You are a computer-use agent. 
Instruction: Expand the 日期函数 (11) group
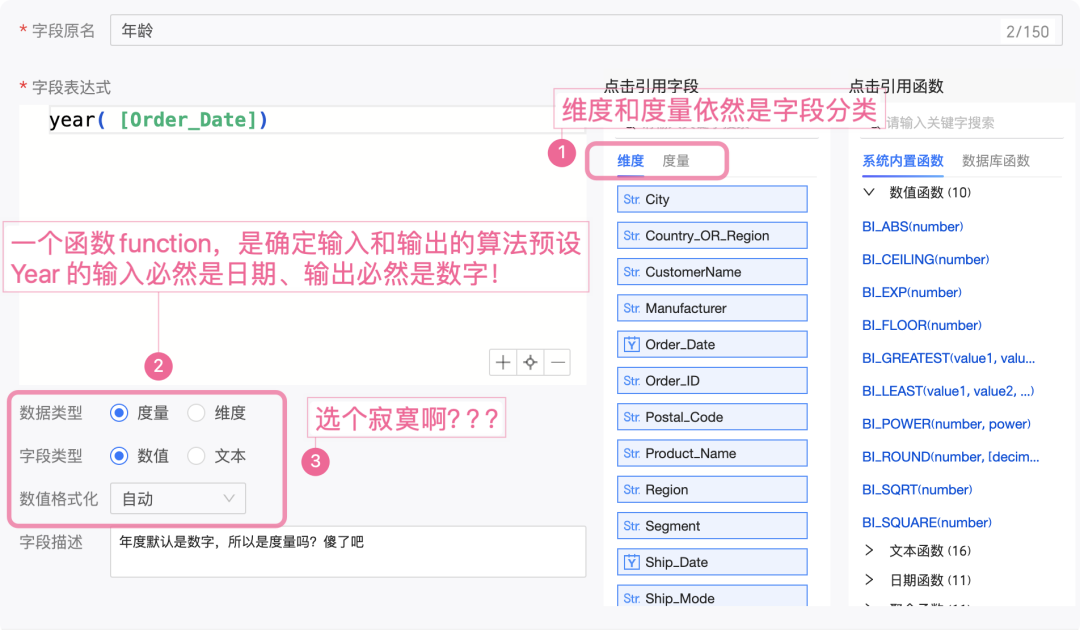click(x=868, y=580)
